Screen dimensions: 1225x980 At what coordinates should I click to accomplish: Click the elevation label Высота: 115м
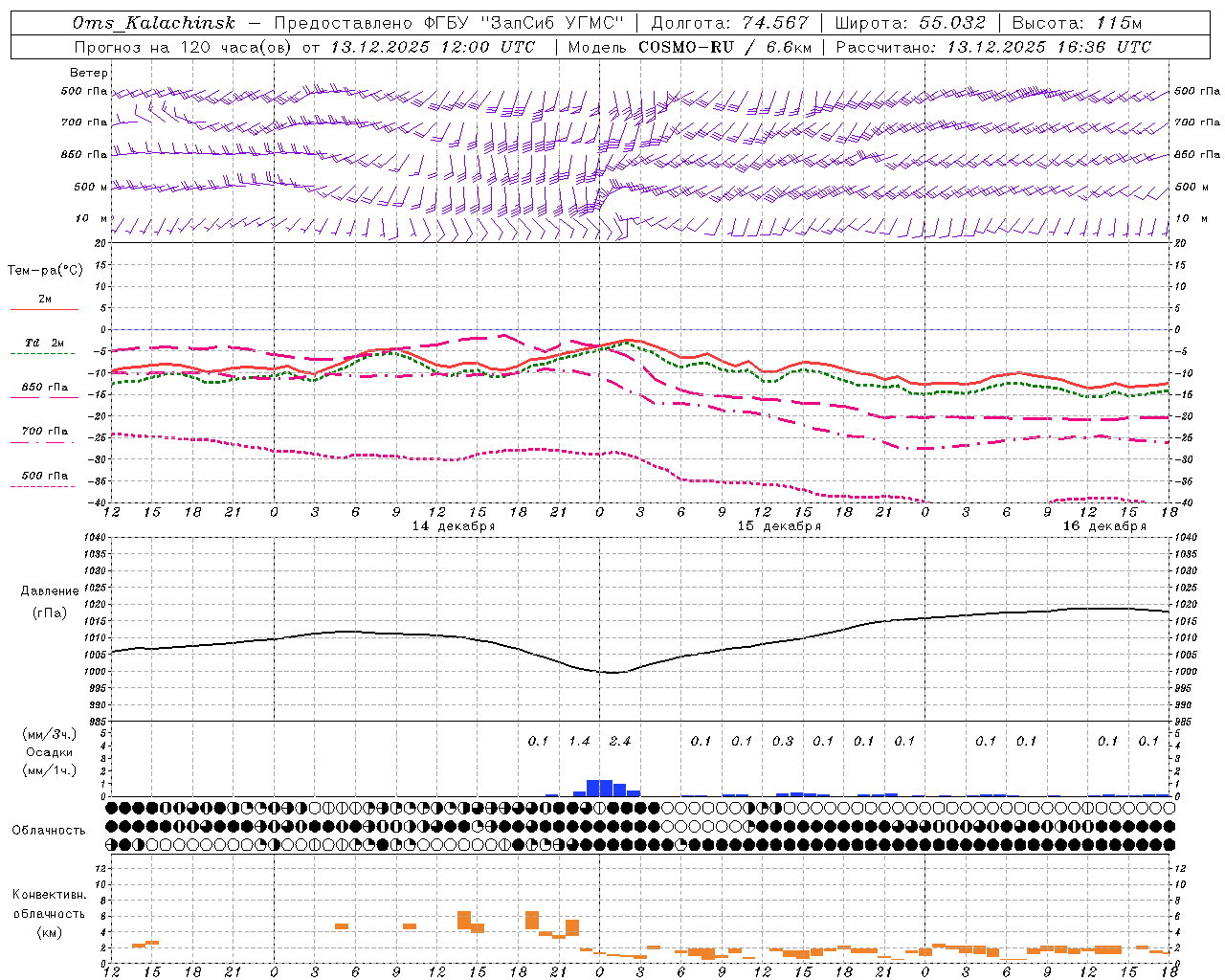pyautogui.click(x=1077, y=23)
